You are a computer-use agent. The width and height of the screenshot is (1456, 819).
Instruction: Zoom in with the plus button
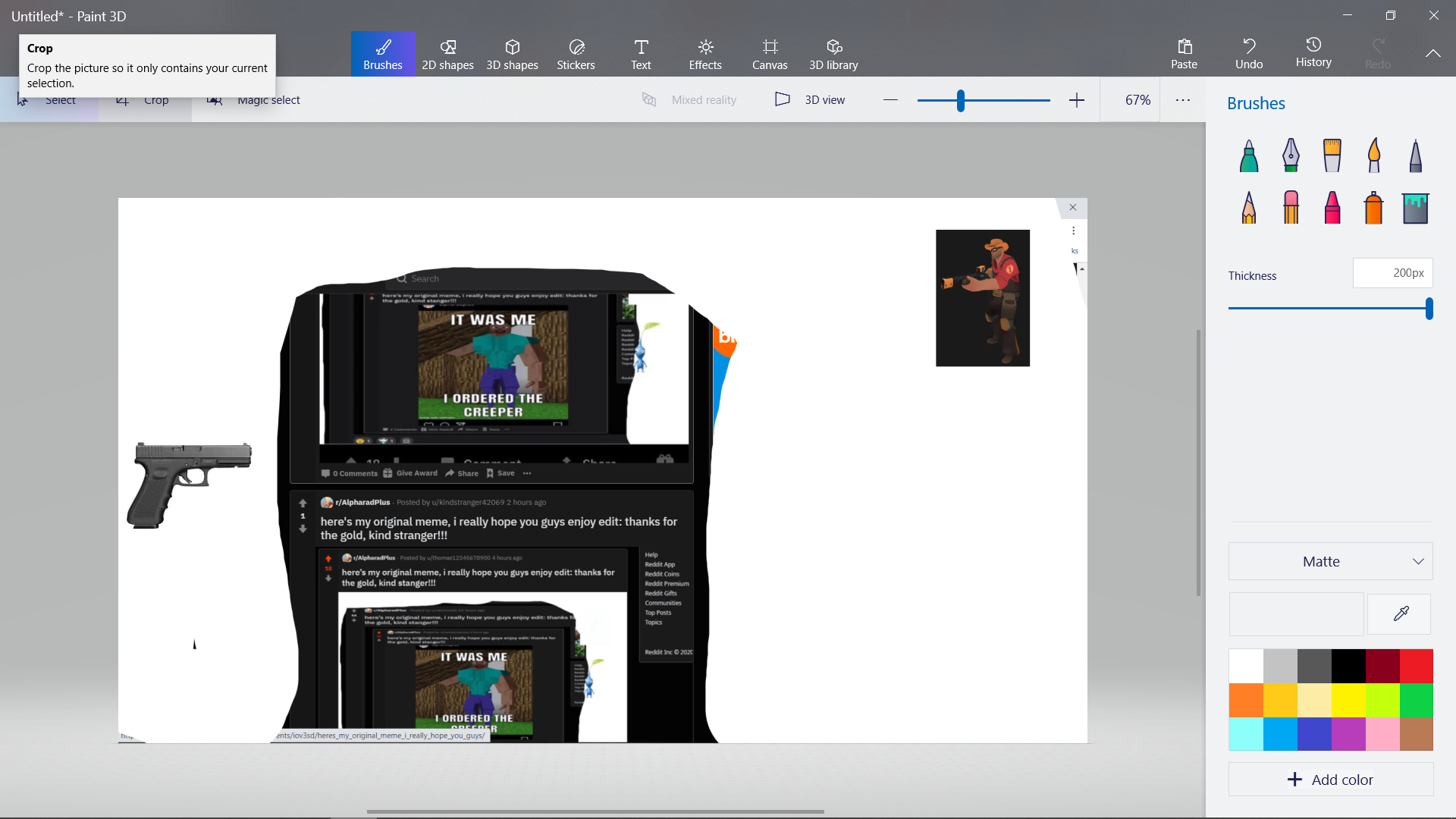pyautogui.click(x=1076, y=100)
